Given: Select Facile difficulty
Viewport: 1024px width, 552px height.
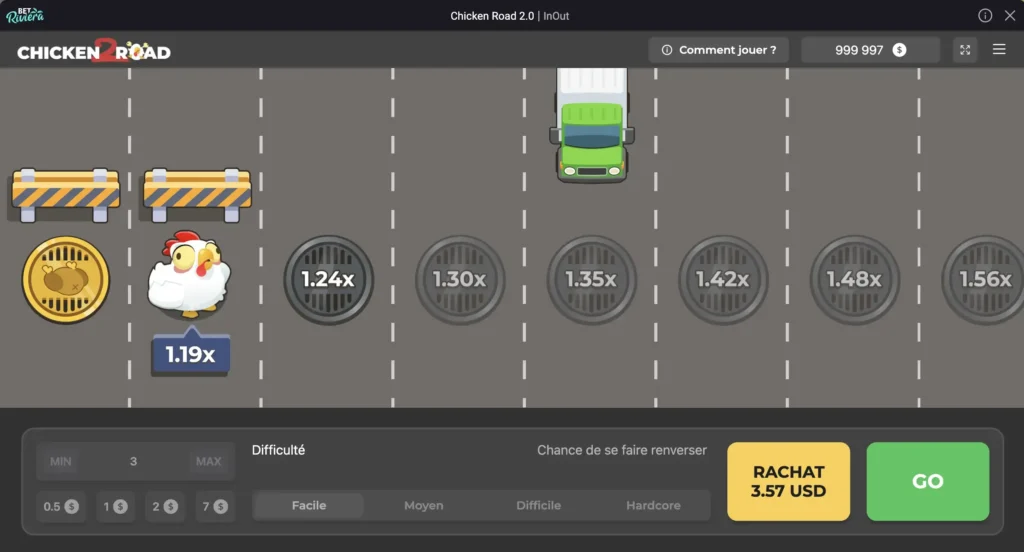Looking at the screenshot, I should pyautogui.click(x=309, y=506).
